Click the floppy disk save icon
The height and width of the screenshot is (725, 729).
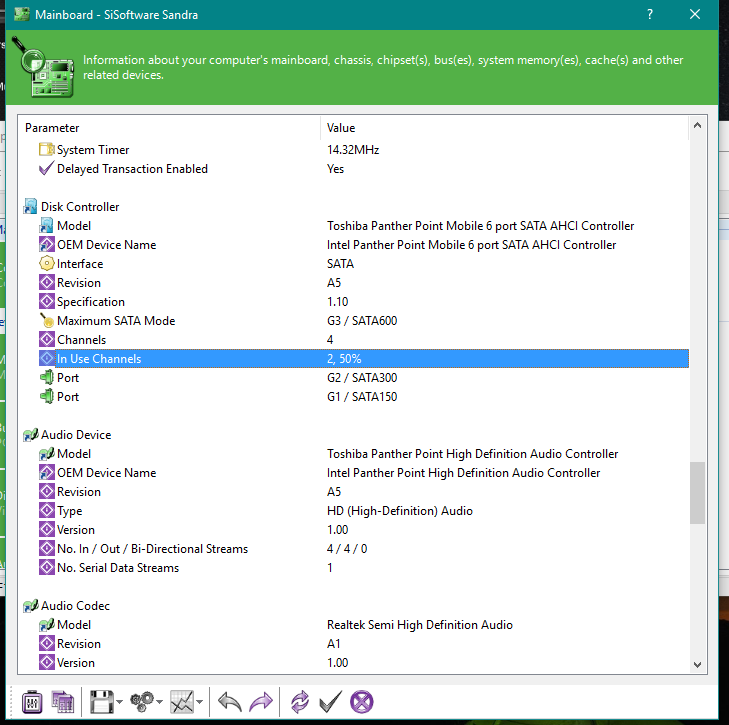pos(101,702)
